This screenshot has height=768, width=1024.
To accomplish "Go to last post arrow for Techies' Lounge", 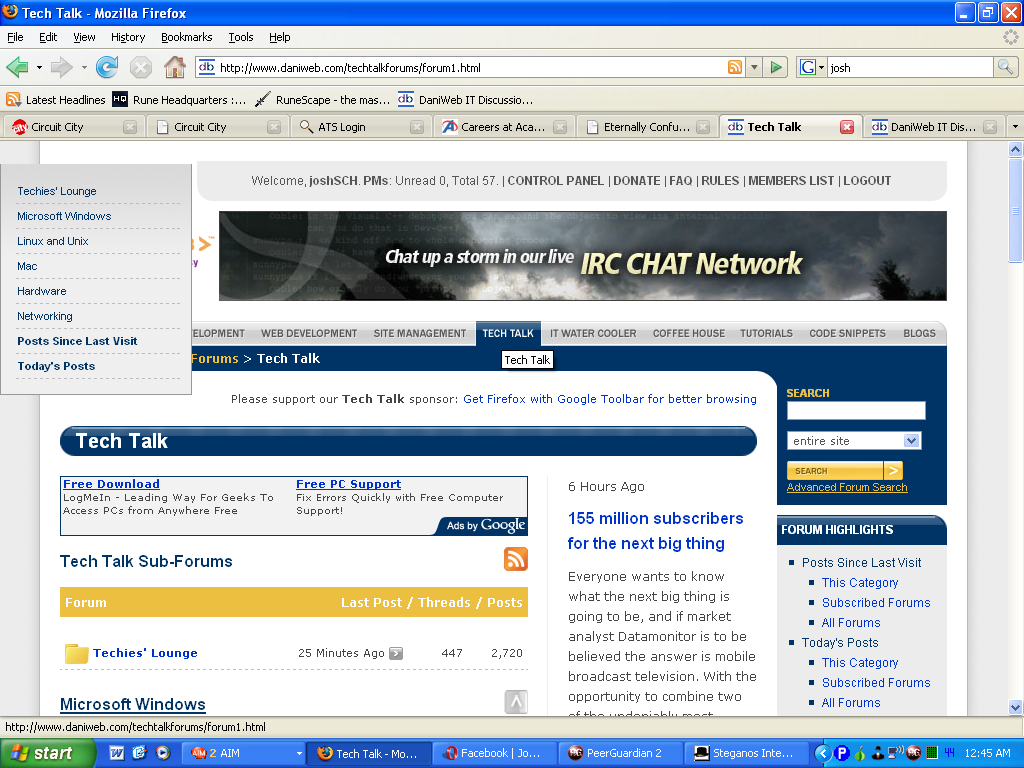I will (x=396, y=653).
